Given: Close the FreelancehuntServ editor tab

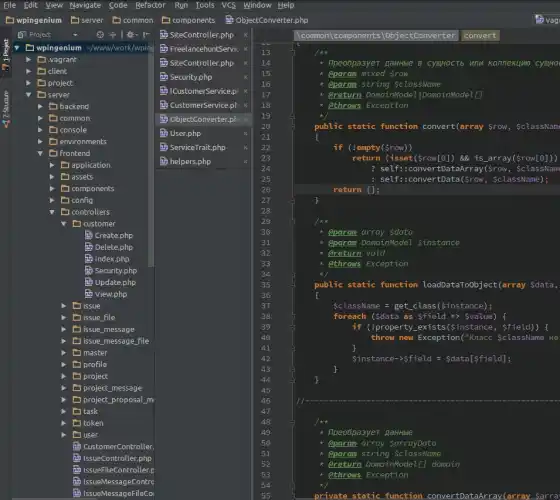Looking at the screenshot, I should pos(246,49).
